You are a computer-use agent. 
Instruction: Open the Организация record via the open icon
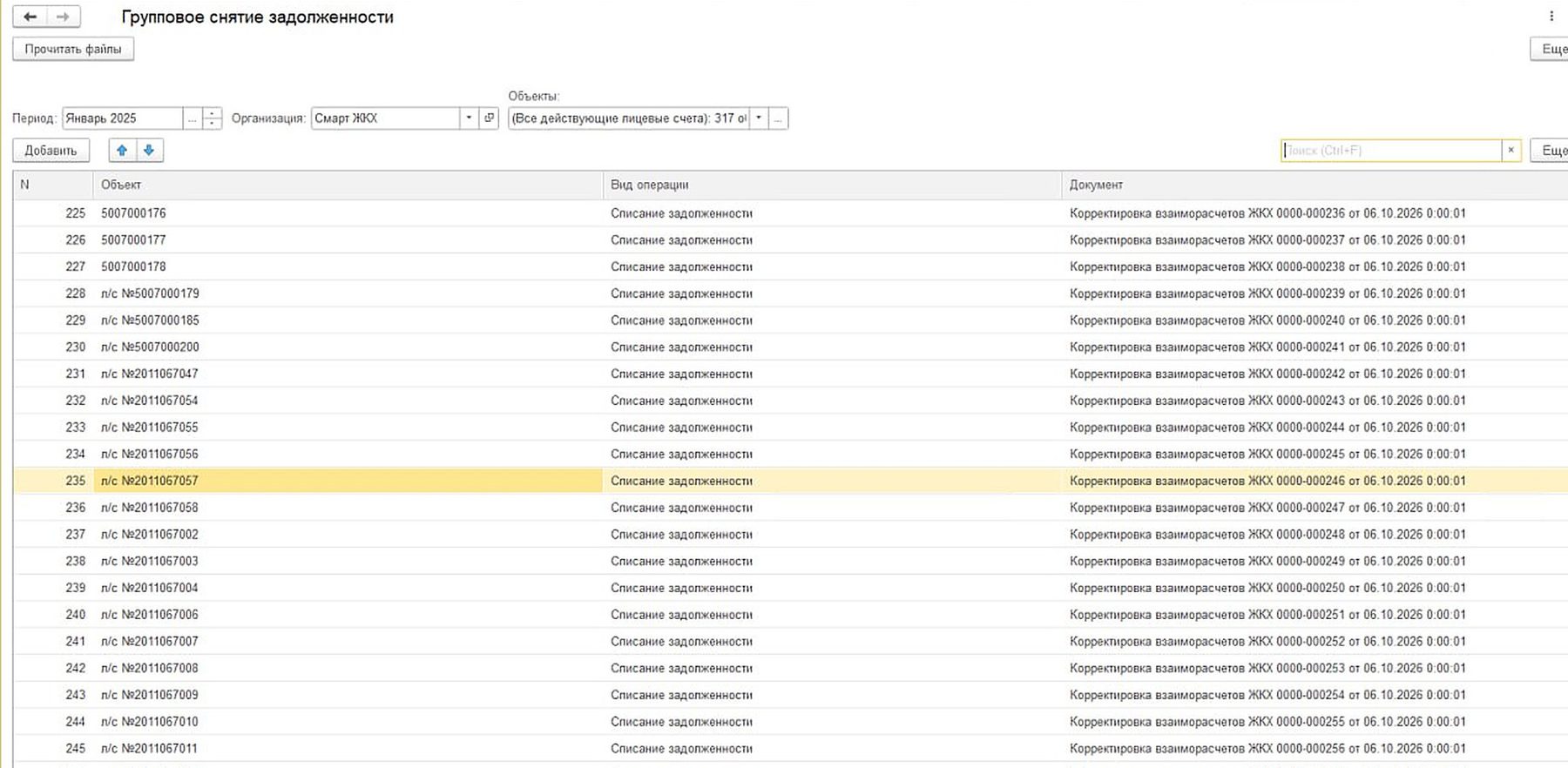tap(490, 118)
